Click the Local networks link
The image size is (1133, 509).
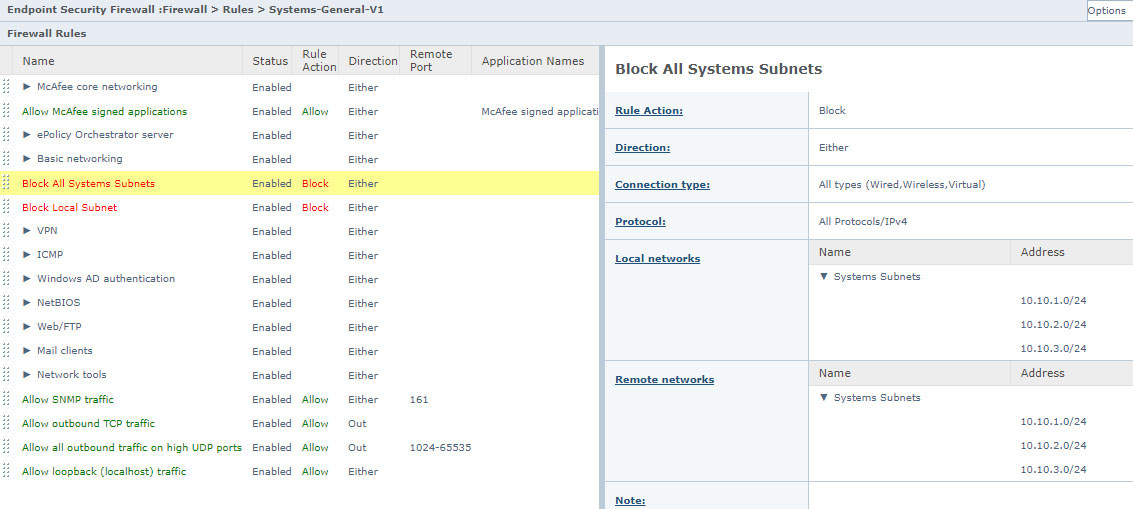[x=658, y=258]
